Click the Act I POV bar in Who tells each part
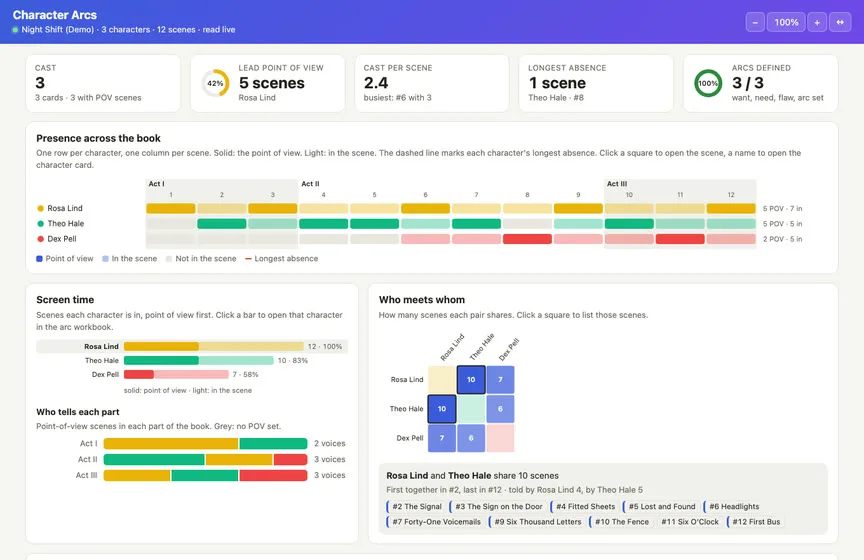 (x=205, y=444)
